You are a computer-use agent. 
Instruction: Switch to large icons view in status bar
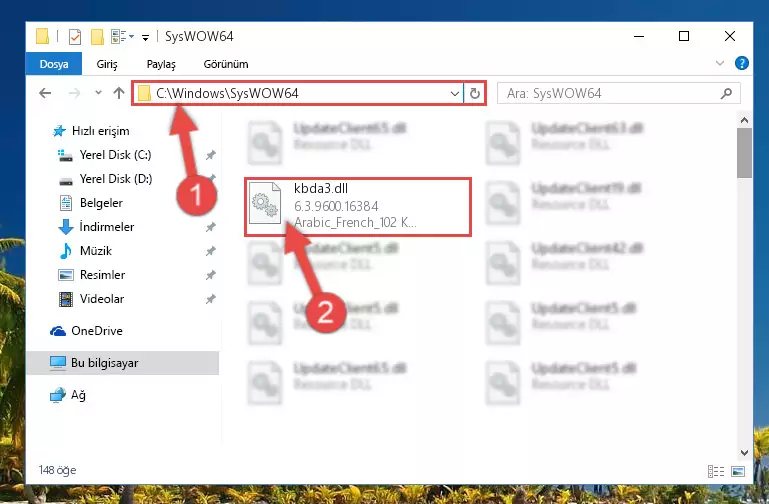(738, 471)
